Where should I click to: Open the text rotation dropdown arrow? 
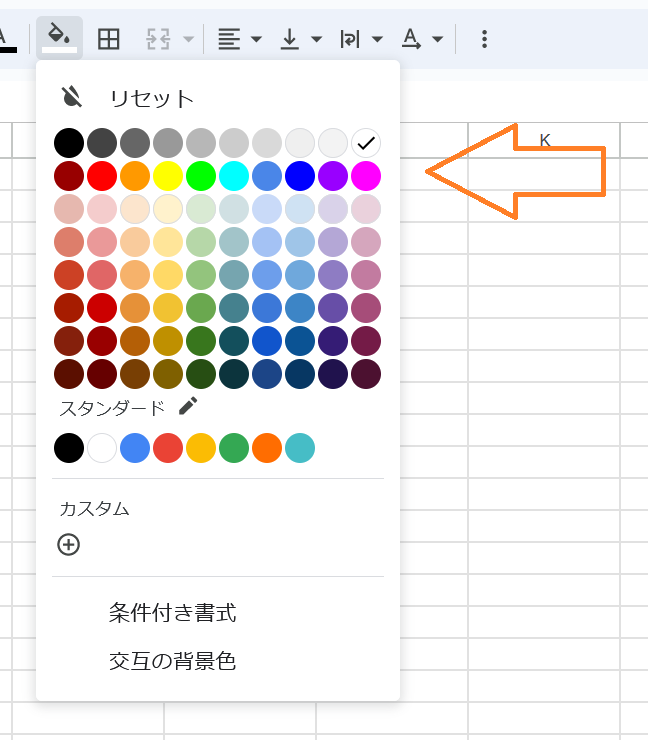click(438, 39)
